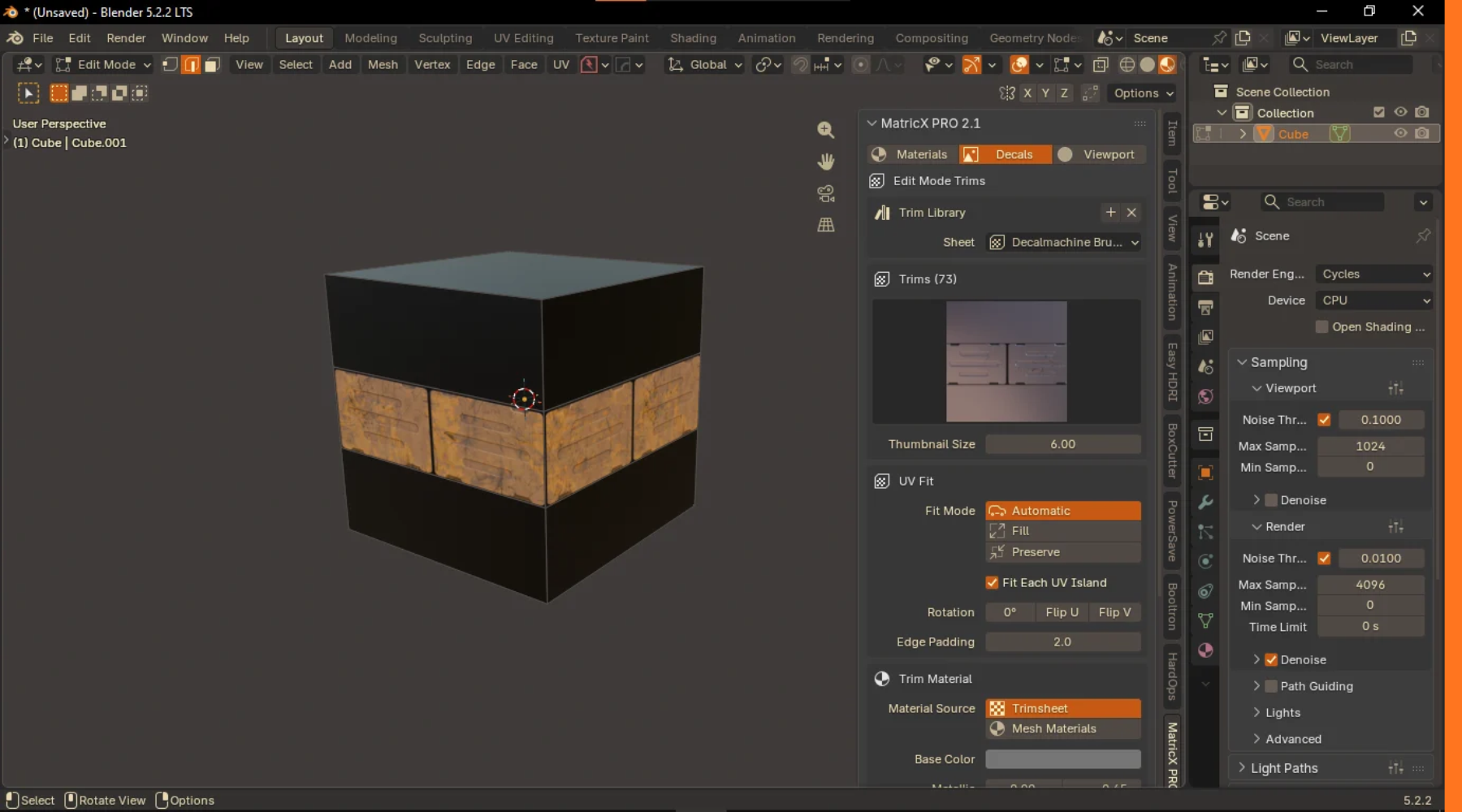Image resolution: width=1462 pixels, height=812 pixels.
Task: Disable the Render Denoise checkbox
Action: (x=1271, y=660)
